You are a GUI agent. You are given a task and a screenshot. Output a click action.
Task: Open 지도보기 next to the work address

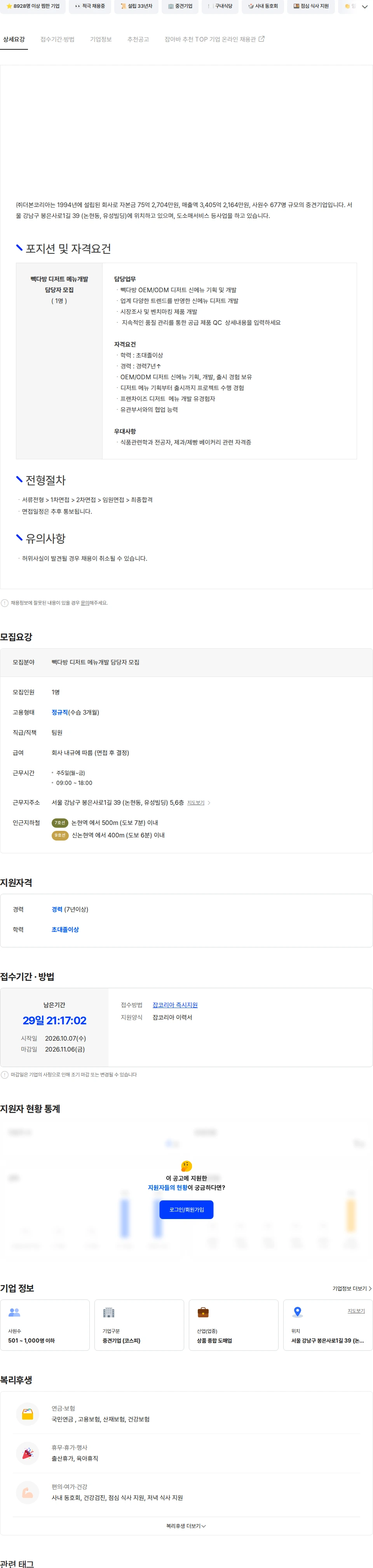tap(196, 803)
